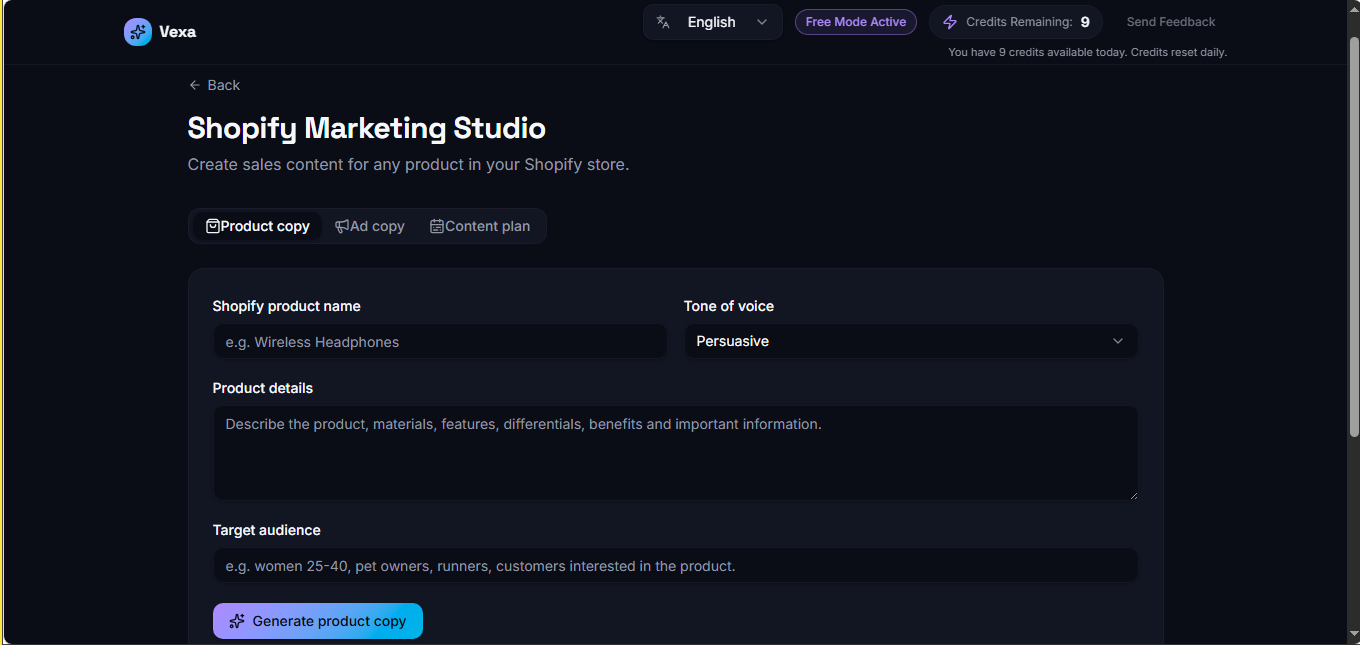Click the language translate icon
Viewport: 1360px width, 645px height.
pos(663,22)
